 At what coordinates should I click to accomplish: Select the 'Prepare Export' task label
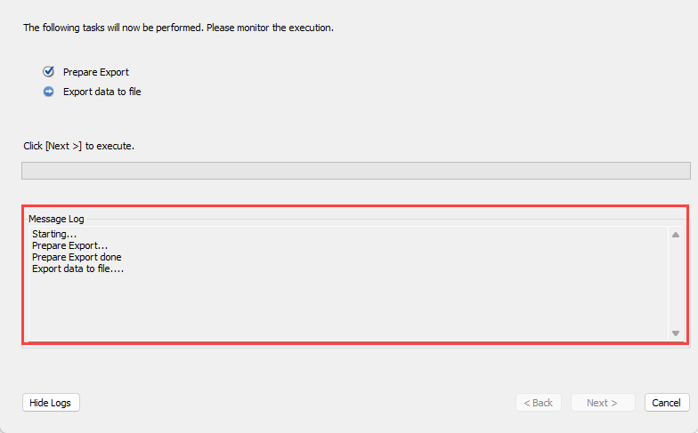coord(96,72)
